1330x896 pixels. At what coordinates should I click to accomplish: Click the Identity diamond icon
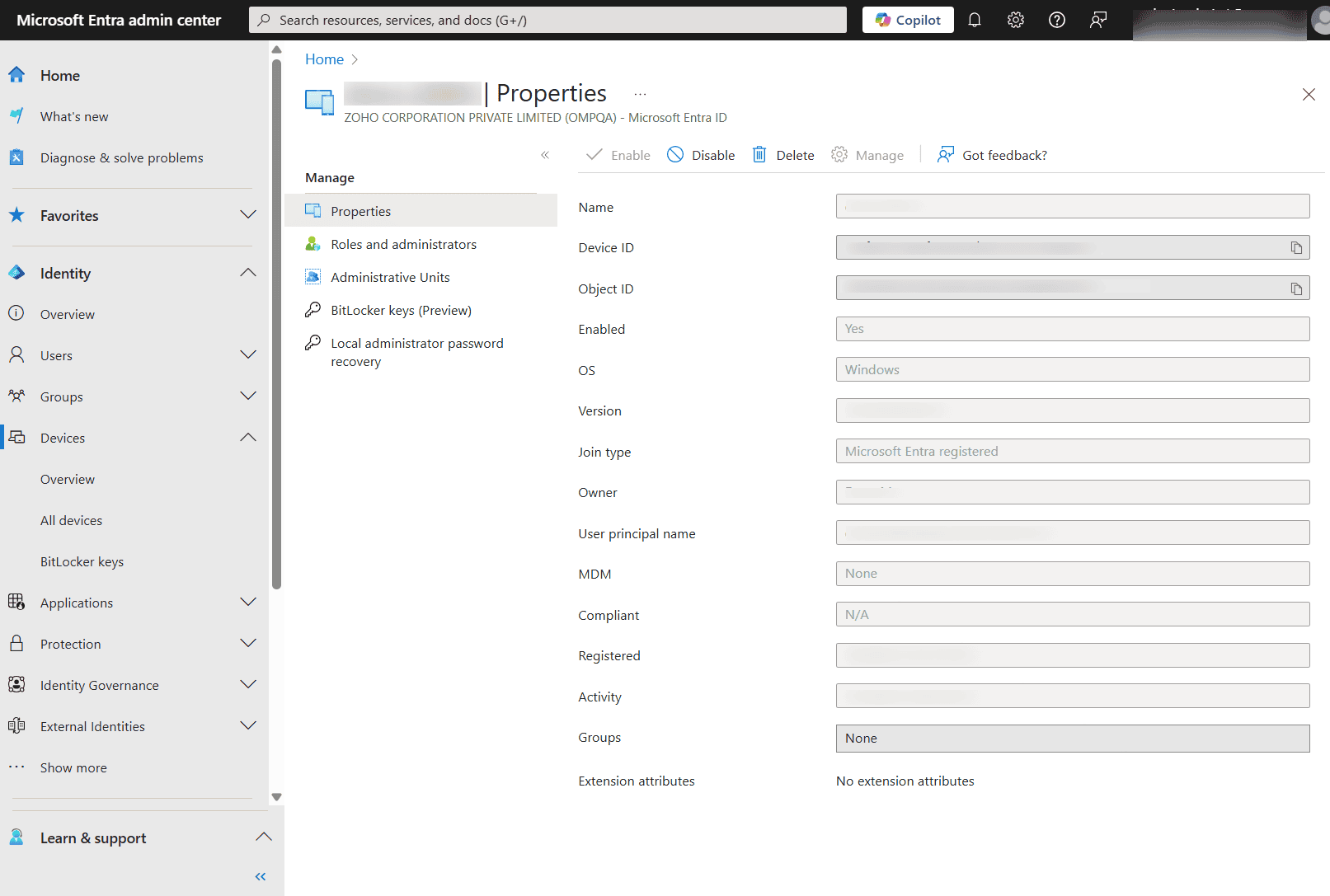[16, 273]
